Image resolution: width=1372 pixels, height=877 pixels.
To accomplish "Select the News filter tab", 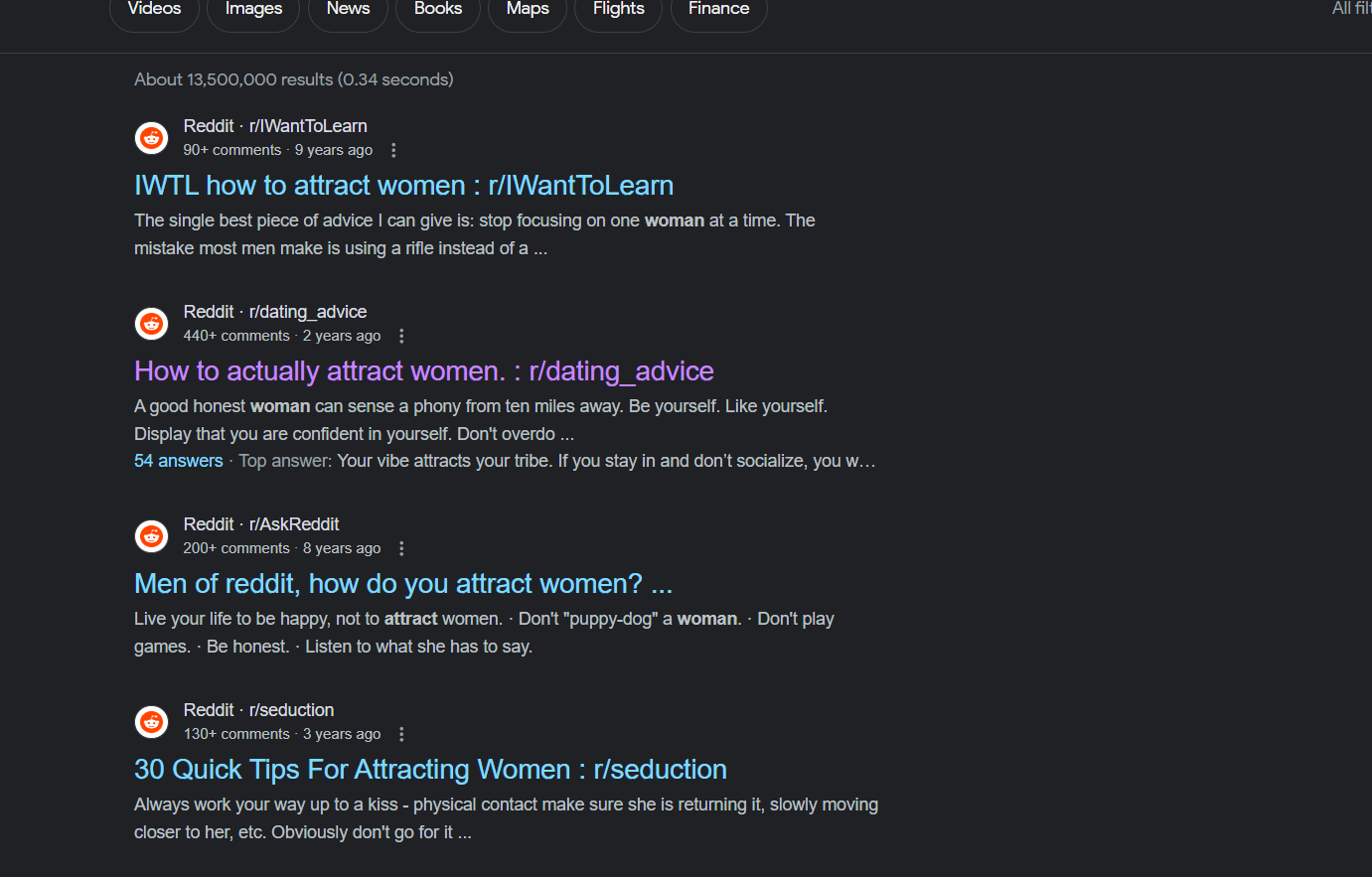I will (x=348, y=9).
